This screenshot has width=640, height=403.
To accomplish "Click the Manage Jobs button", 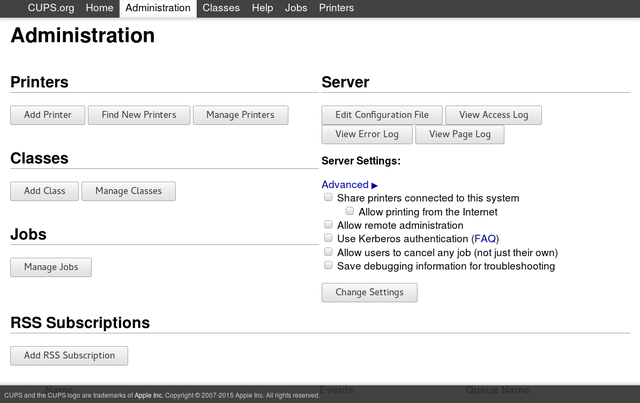I will (51, 267).
